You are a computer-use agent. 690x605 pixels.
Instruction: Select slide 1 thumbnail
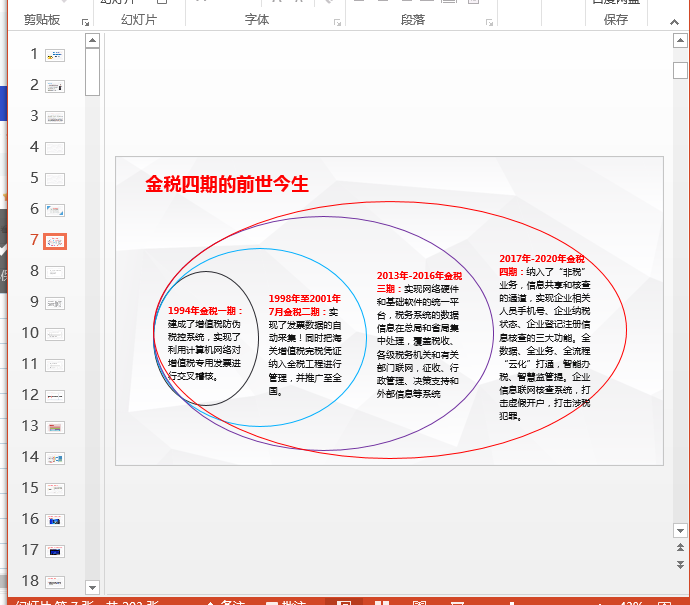[x=55, y=55]
